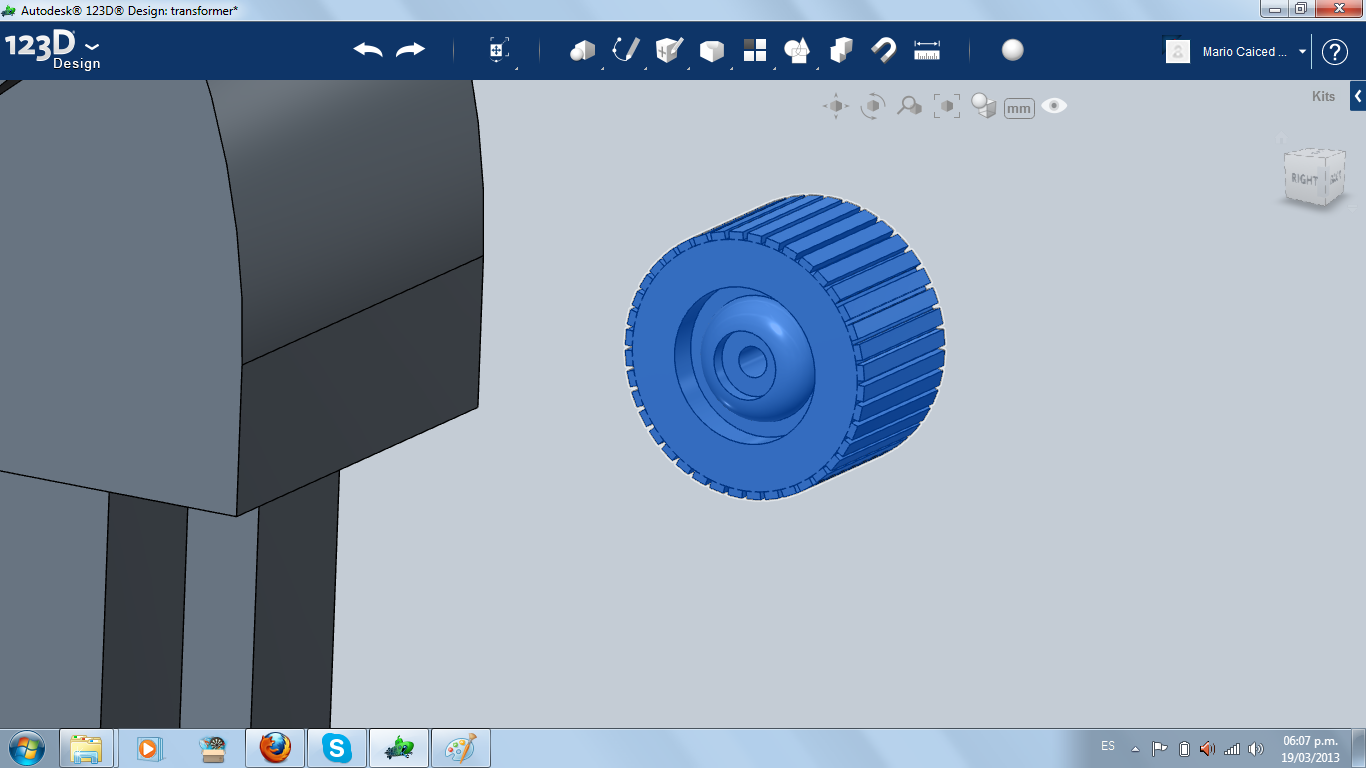The image size is (1366, 768).
Task: Open the Pattern tool menu
Action: point(754,50)
